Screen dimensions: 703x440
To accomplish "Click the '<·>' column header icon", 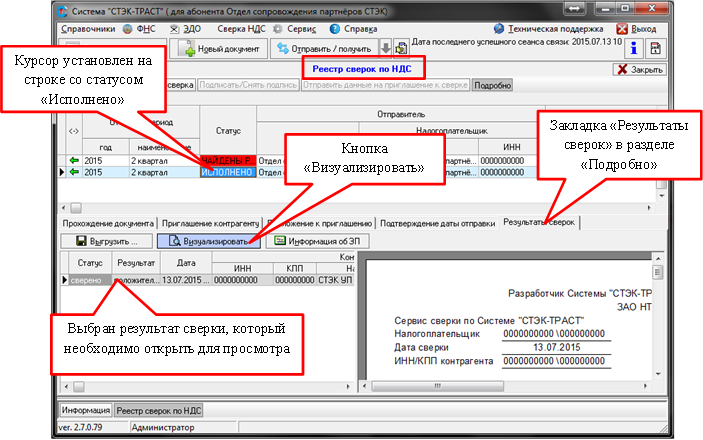I will [74, 131].
